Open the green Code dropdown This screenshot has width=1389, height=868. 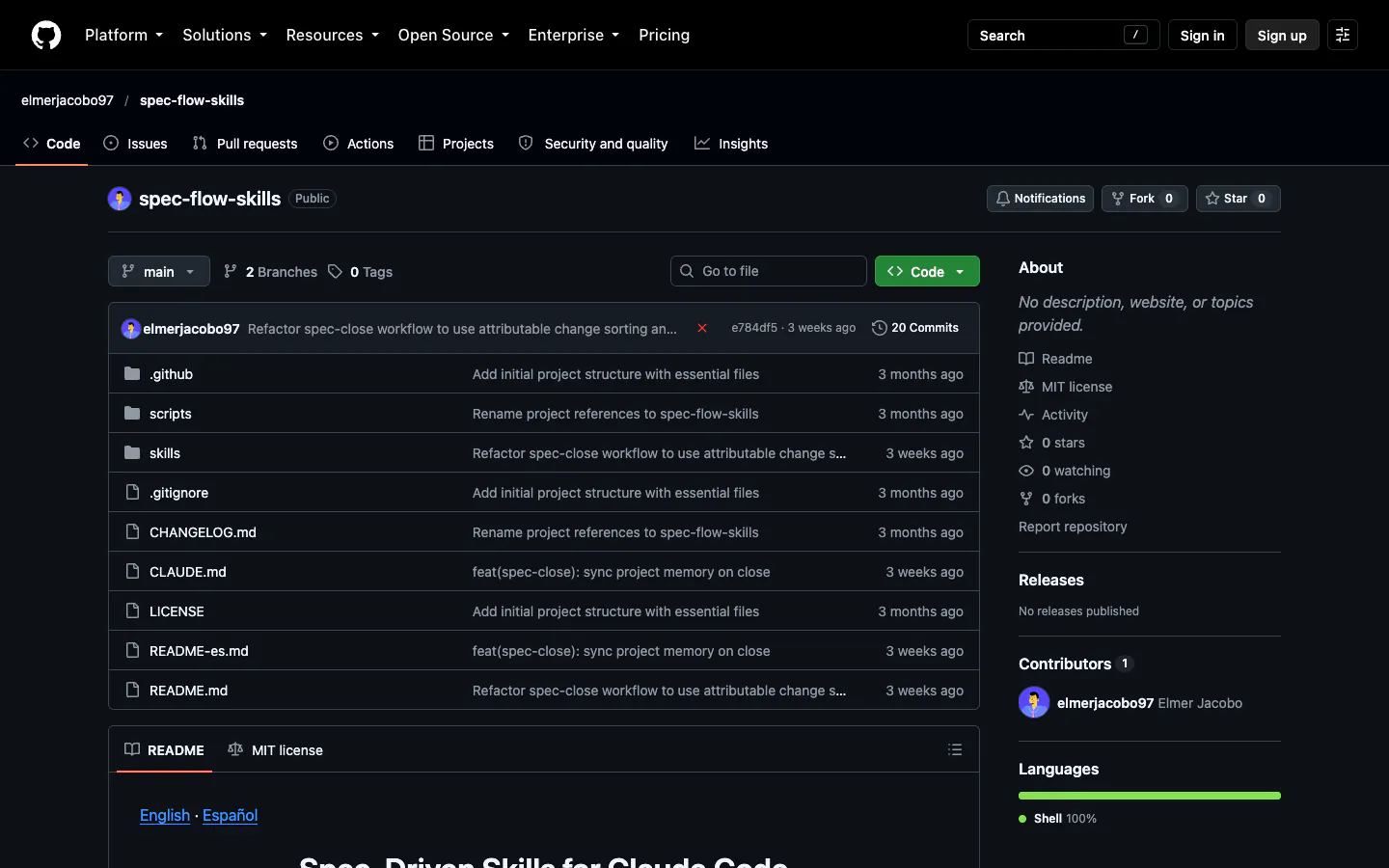click(927, 271)
